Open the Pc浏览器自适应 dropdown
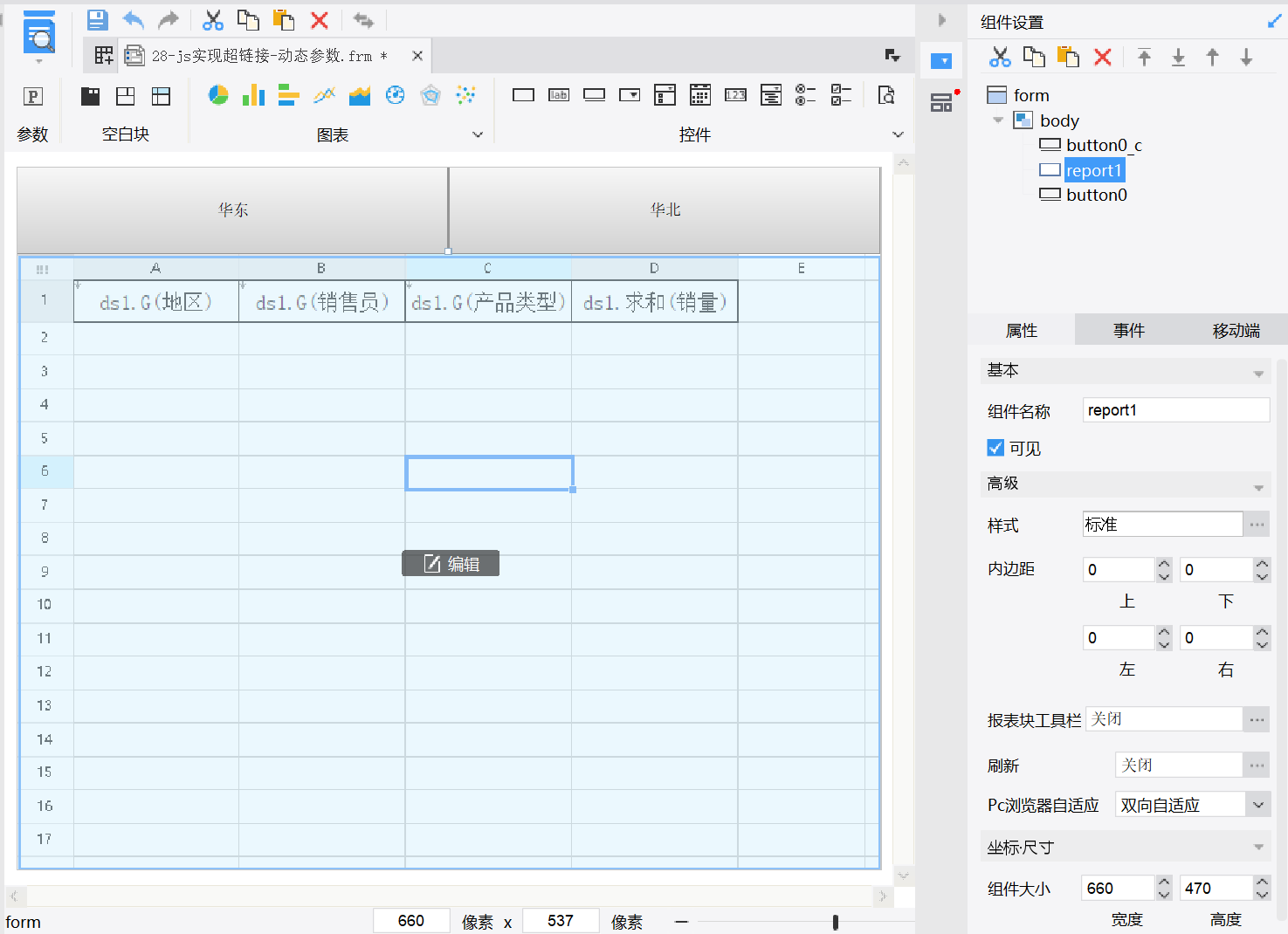1288x934 pixels. click(1257, 805)
